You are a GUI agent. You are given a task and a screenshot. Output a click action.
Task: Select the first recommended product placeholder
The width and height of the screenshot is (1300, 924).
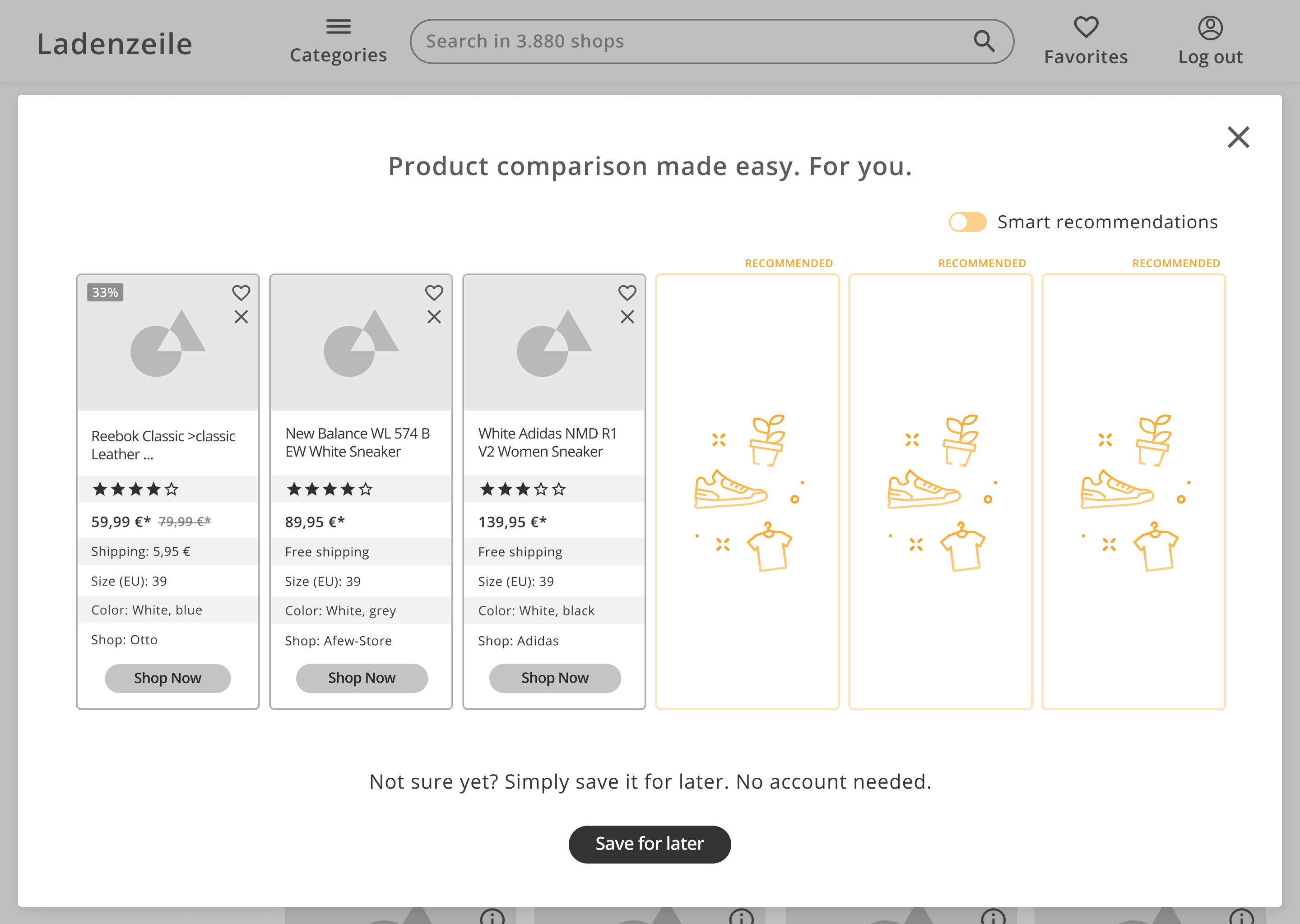click(747, 492)
